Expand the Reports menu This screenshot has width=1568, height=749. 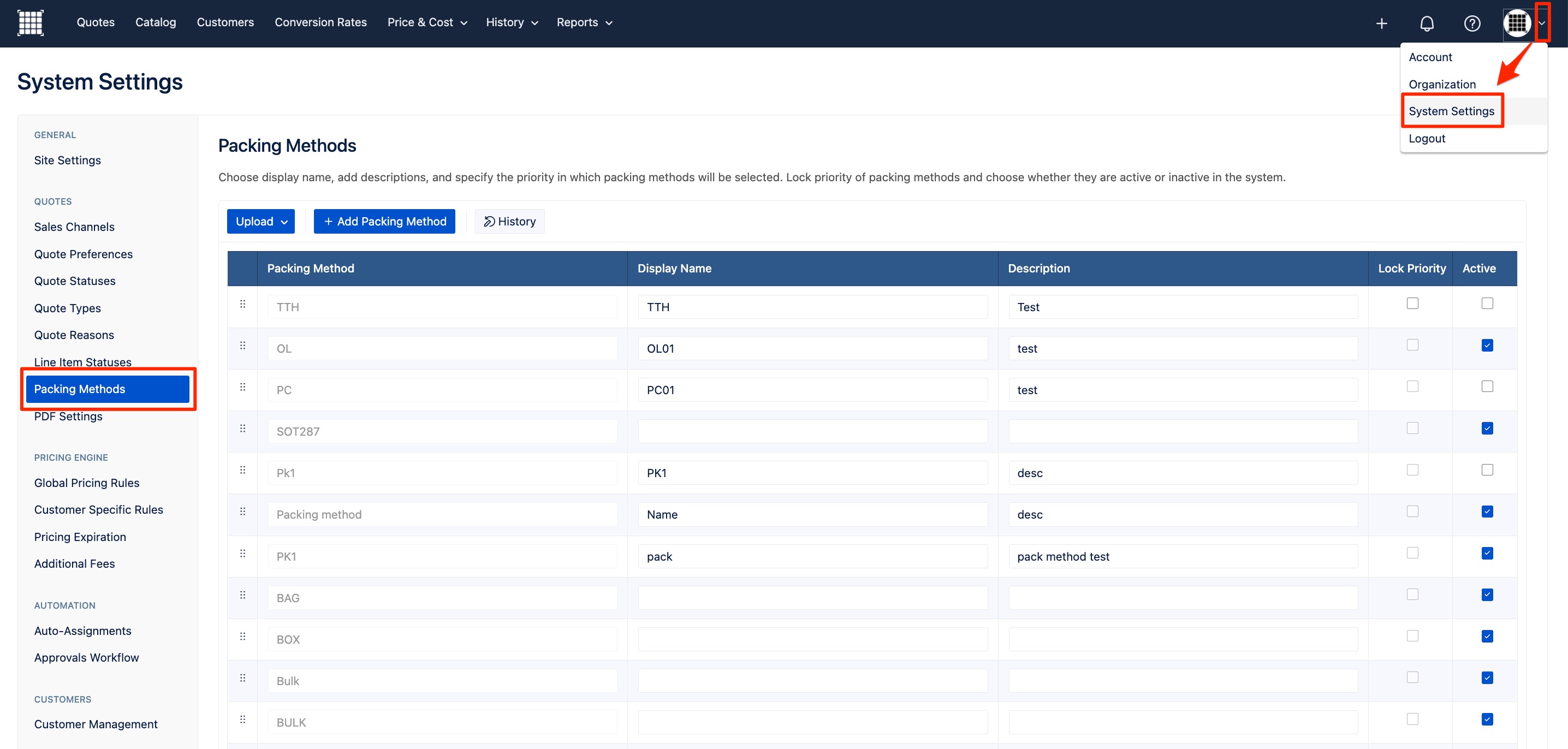584,22
